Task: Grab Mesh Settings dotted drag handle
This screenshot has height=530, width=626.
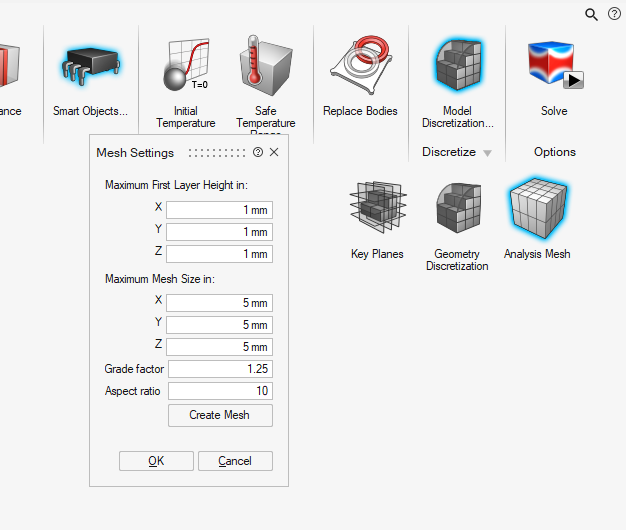Action: pyautogui.click(x=217, y=153)
